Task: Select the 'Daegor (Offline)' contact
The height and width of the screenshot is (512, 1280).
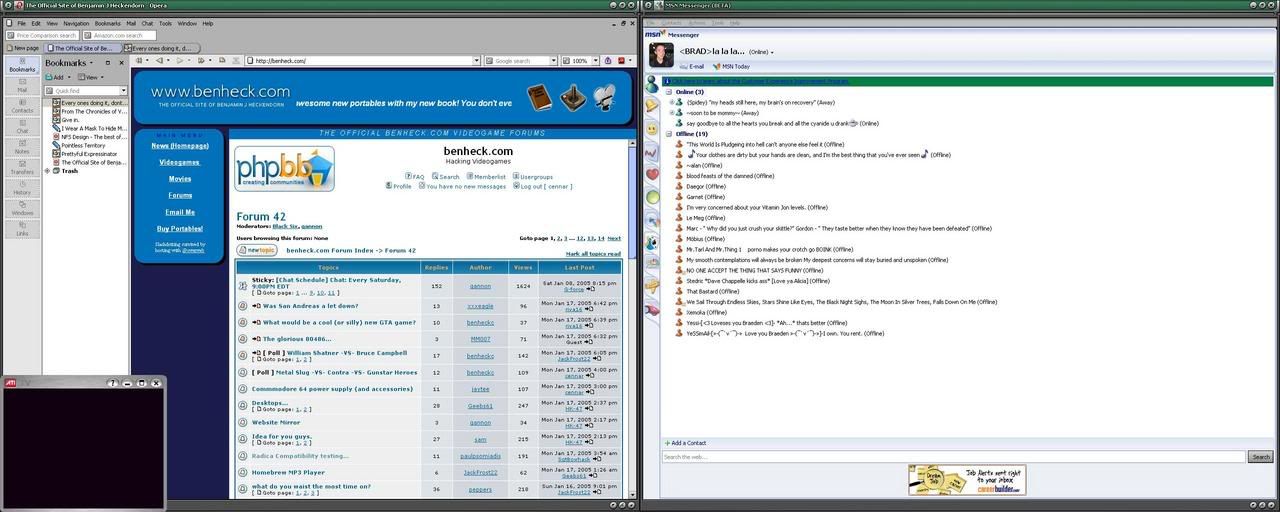Action: (x=706, y=186)
